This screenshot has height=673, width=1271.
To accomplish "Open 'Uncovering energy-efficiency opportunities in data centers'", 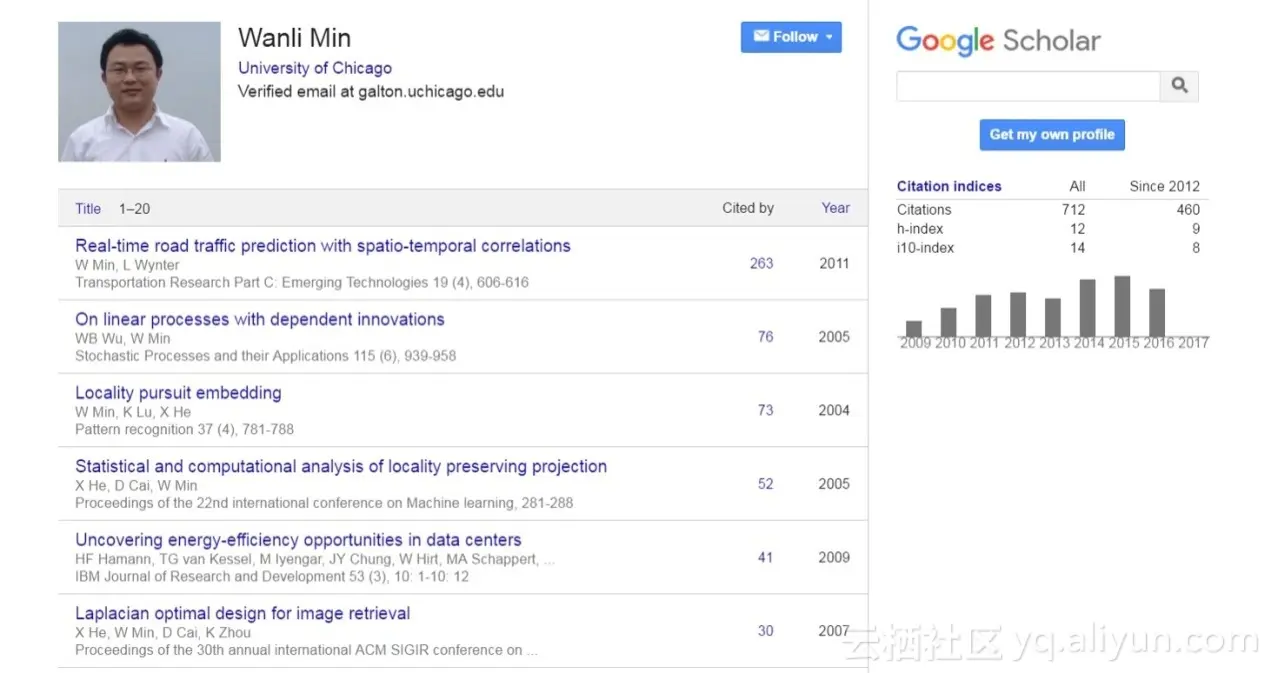I will tap(298, 540).
